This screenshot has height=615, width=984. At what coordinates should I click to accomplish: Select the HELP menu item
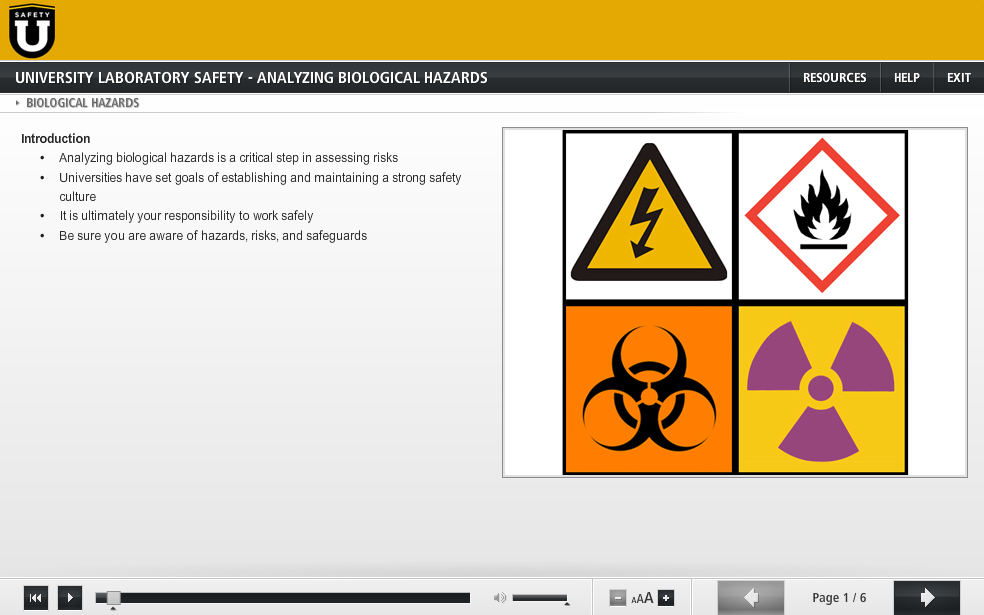(x=906, y=77)
